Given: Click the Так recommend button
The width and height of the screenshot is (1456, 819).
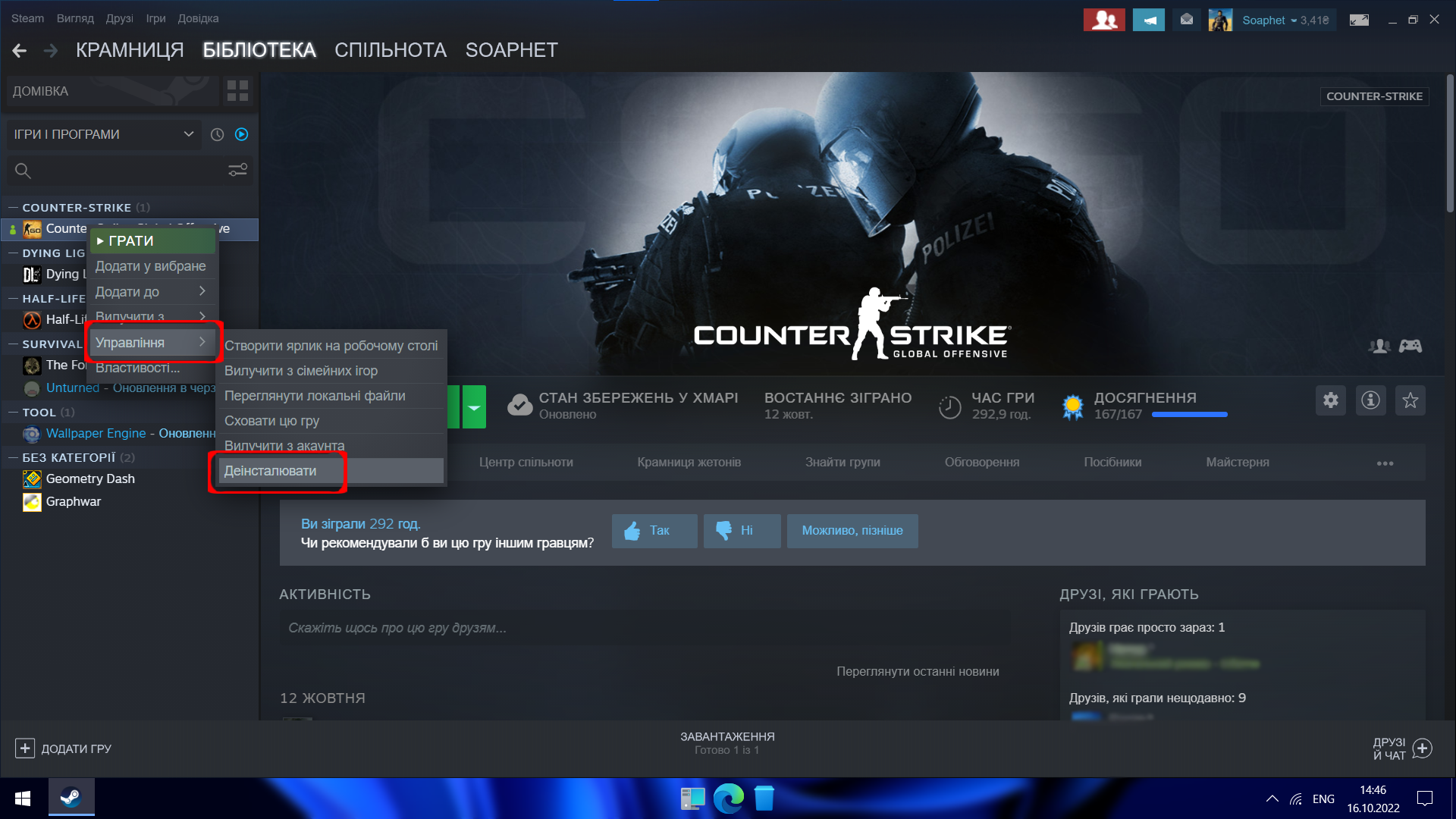Looking at the screenshot, I should point(654,531).
